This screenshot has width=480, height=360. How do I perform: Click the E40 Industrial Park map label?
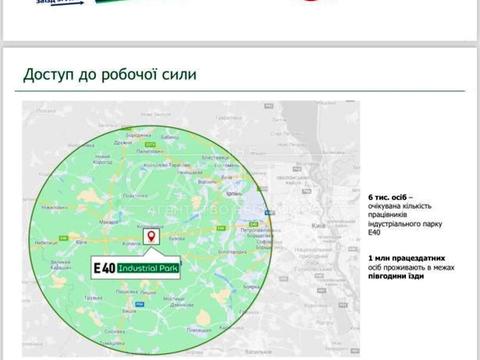136,268
